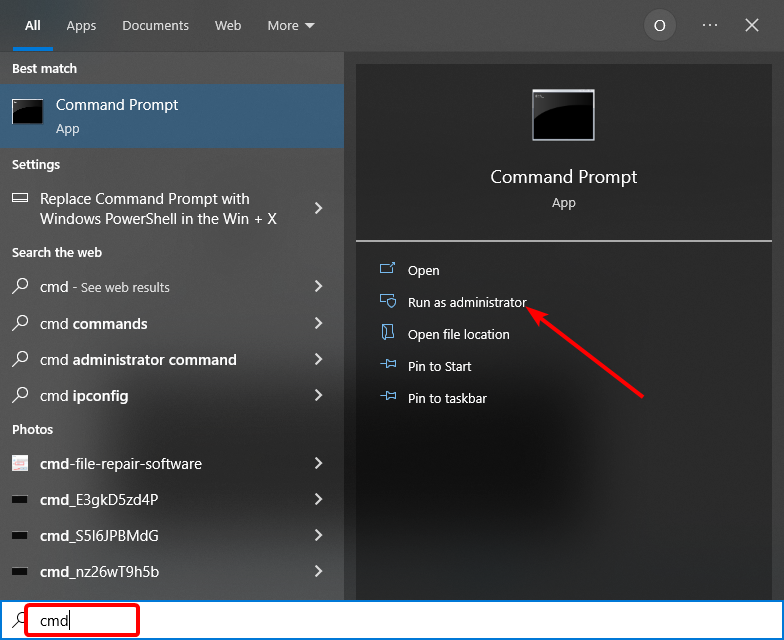
Task: Select the cmd - See web results suggestion
Action: click(104, 287)
